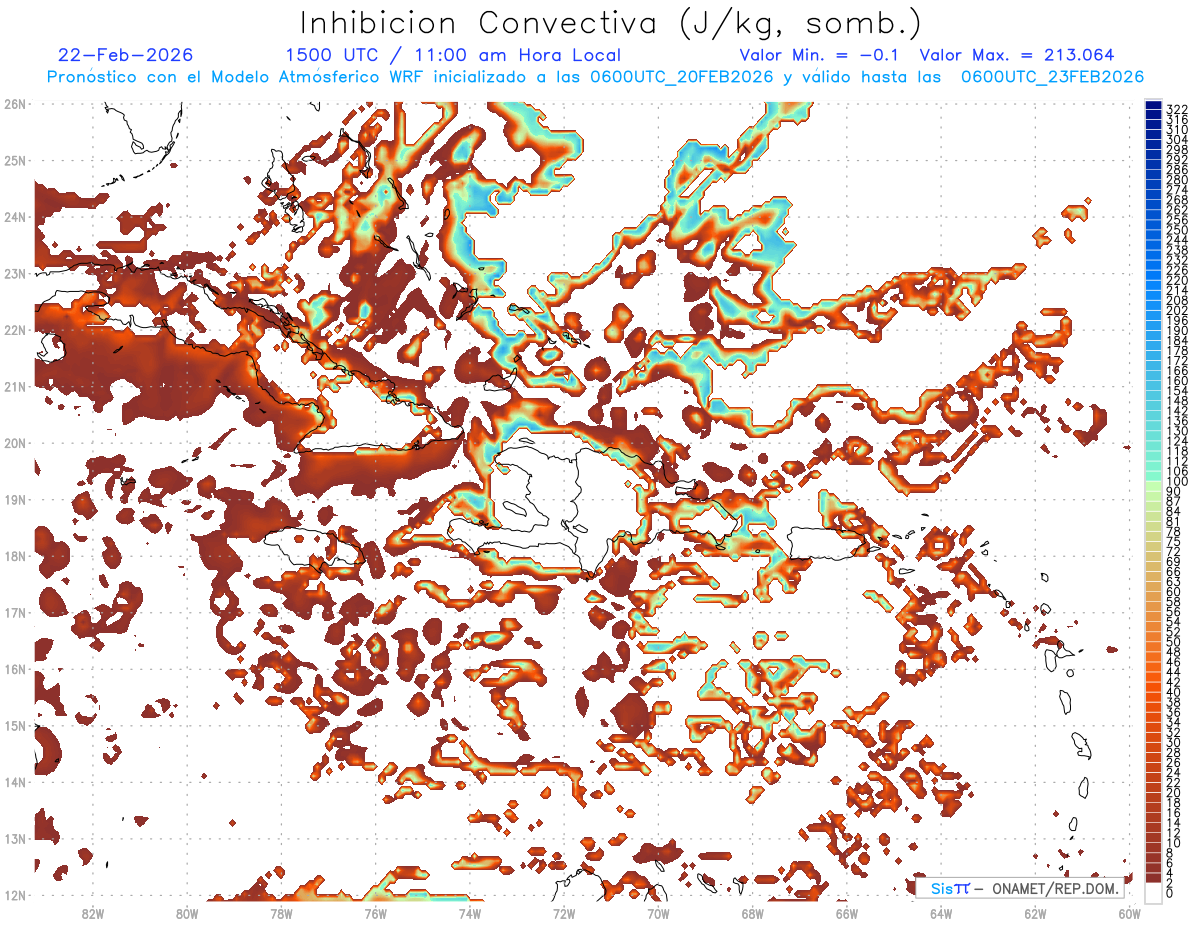
Task: Click the 23N latitude label
Action: click(x=14, y=273)
